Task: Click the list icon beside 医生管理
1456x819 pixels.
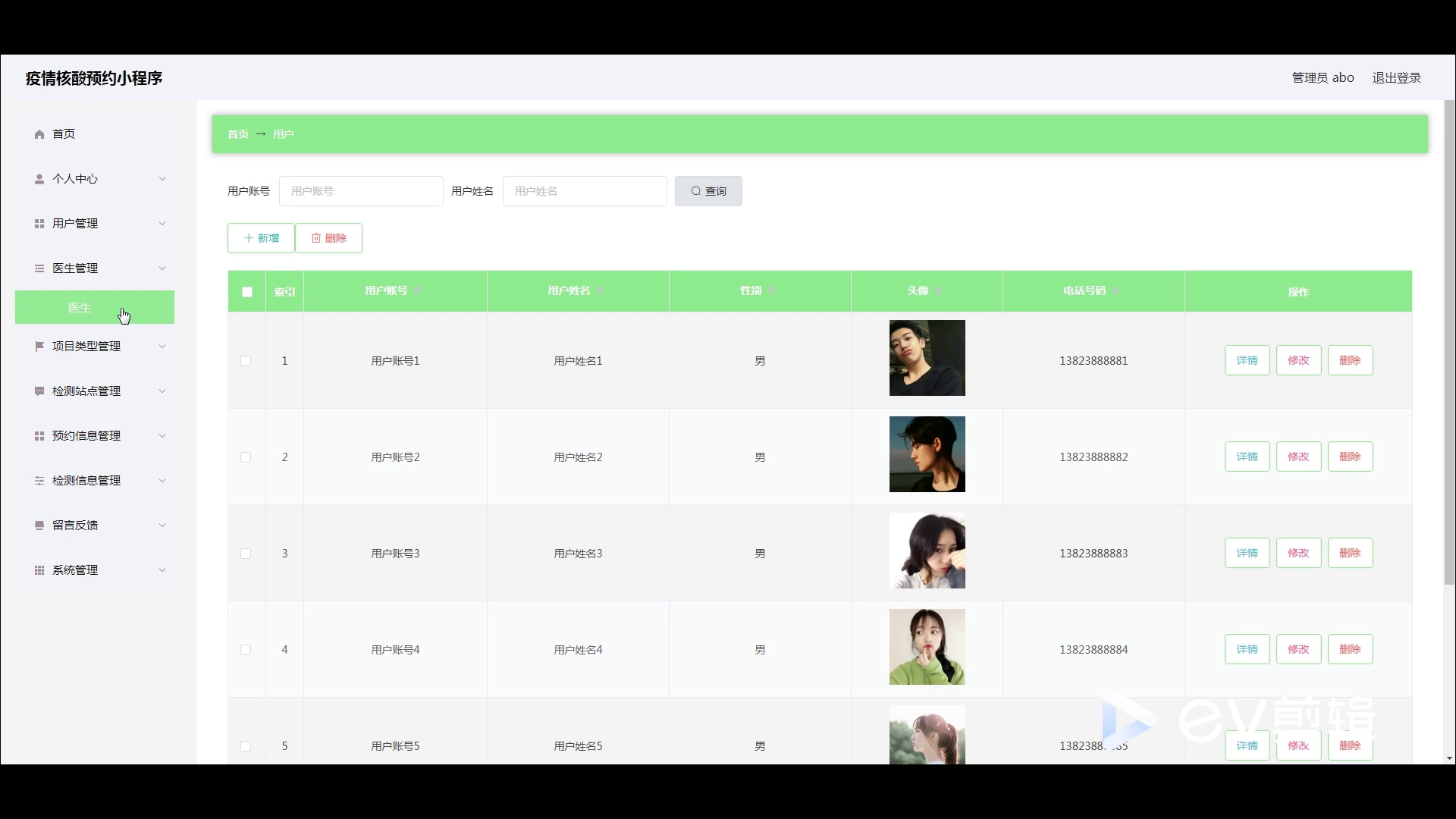Action: point(39,268)
